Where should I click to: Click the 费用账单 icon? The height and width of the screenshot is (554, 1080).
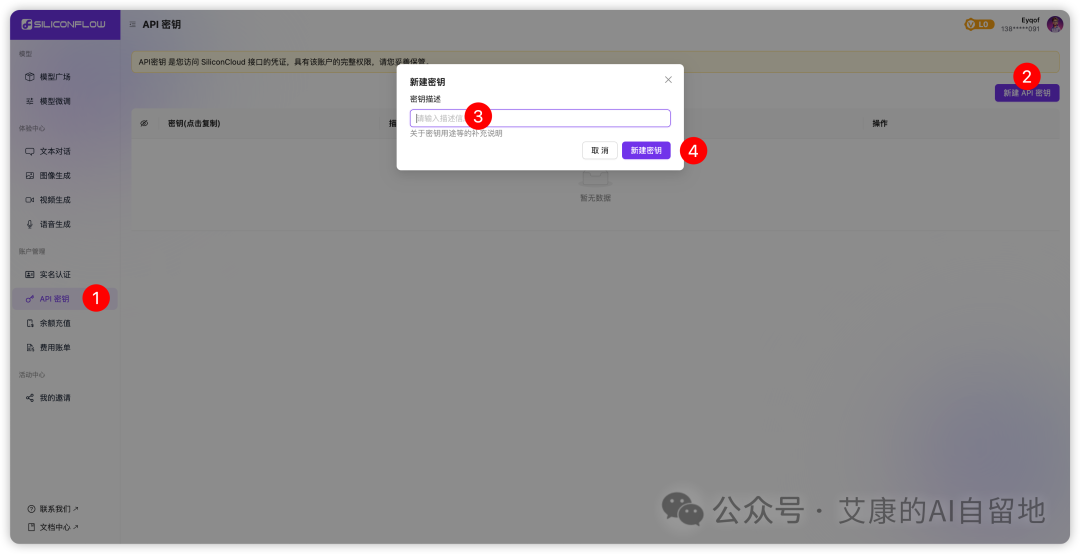(x=30, y=348)
